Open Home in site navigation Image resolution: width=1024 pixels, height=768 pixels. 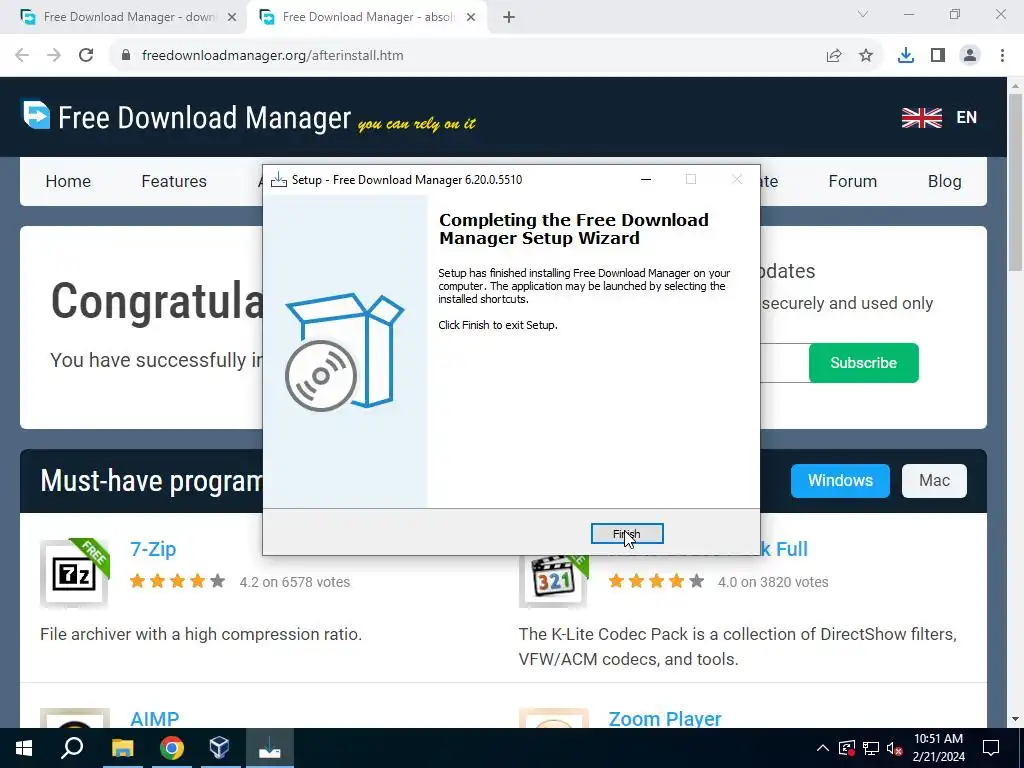[68, 181]
